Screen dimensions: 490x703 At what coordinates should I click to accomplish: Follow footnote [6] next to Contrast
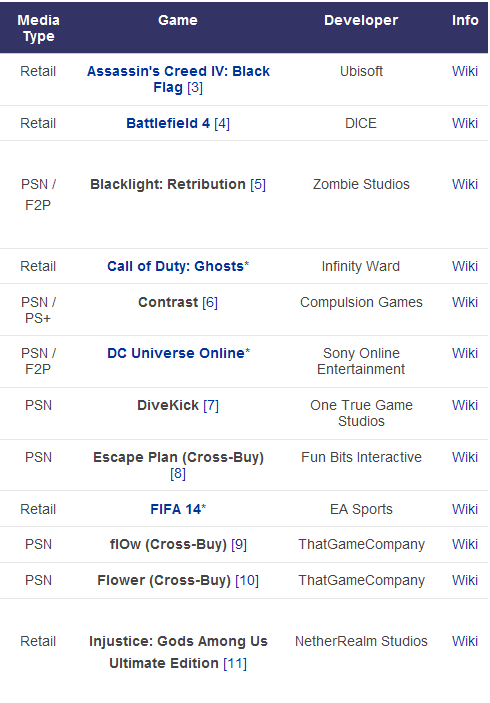tap(210, 303)
